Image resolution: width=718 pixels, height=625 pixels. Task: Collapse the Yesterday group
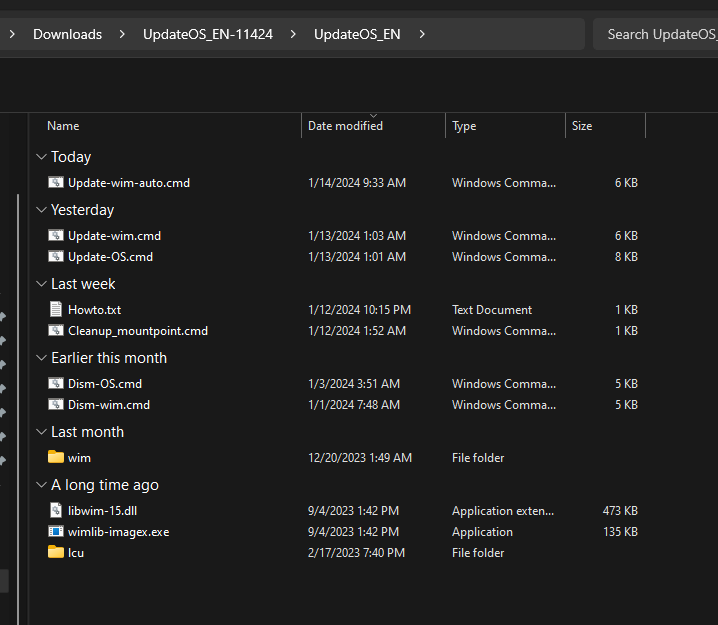pos(41,210)
